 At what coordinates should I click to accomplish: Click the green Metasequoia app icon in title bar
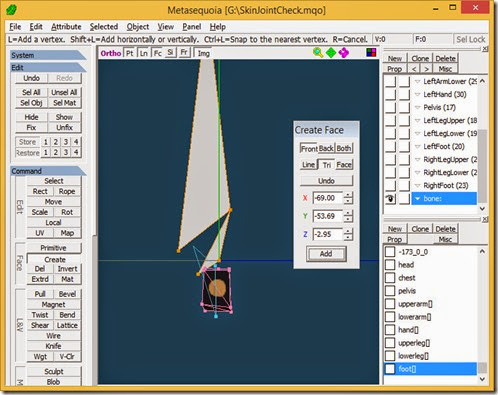pyautogui.click(x=12, y=9)
